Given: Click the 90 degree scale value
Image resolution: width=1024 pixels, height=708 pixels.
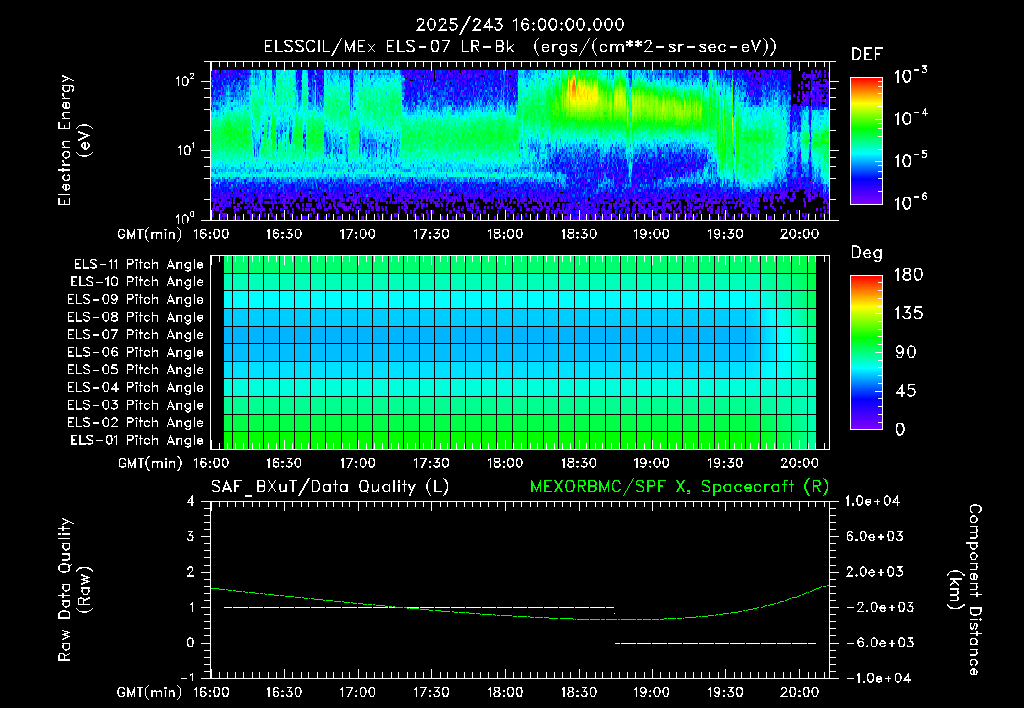Looking at the screenshot, I should (905, 352).
